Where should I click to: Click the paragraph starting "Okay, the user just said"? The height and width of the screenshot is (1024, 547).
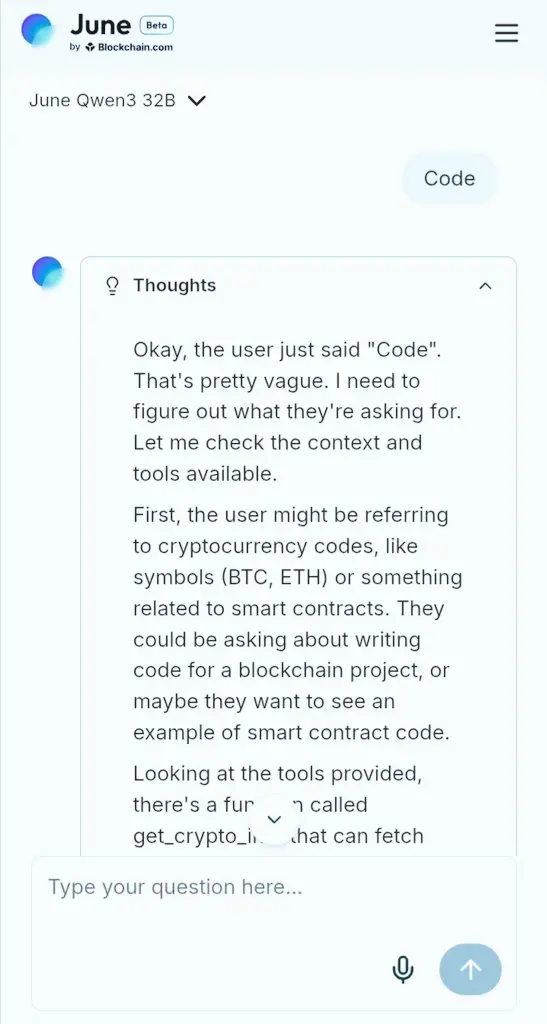pyautogui.click(x=297, y=411)
